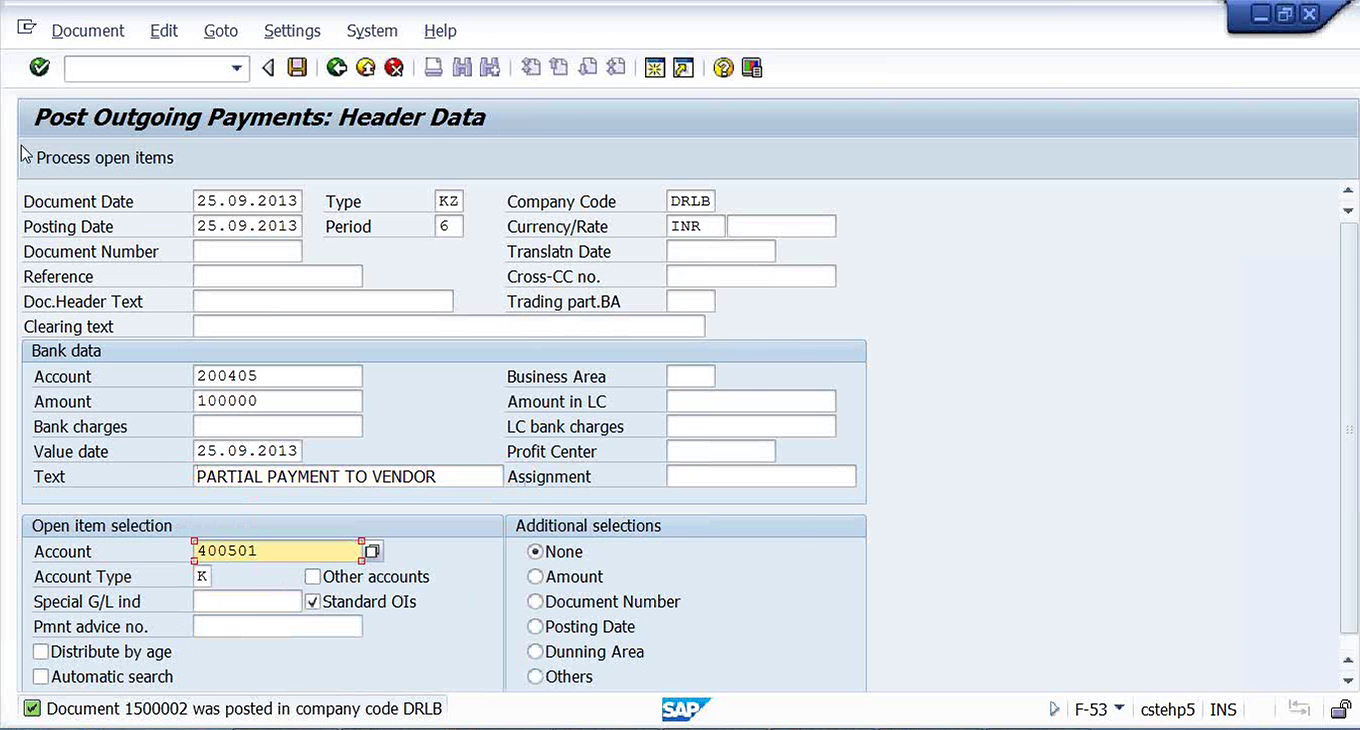Select the Others radio button
This screenshot has height=730, width=1360.
536,677
